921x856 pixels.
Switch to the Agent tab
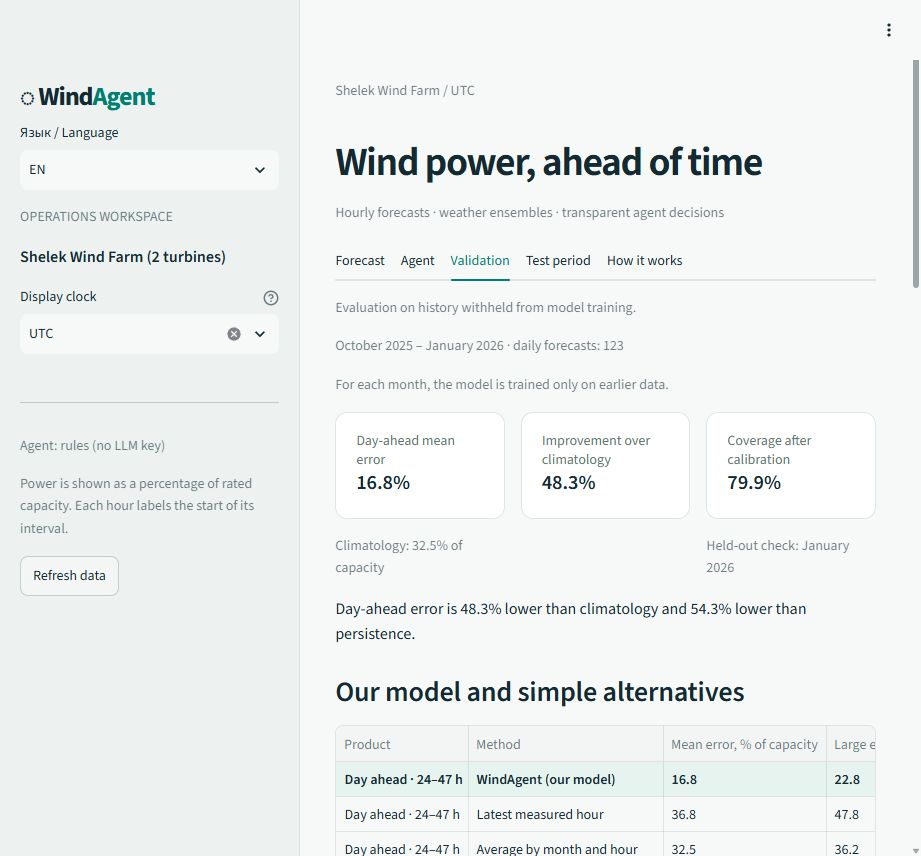pyautogui.click(x=418, y=260)
